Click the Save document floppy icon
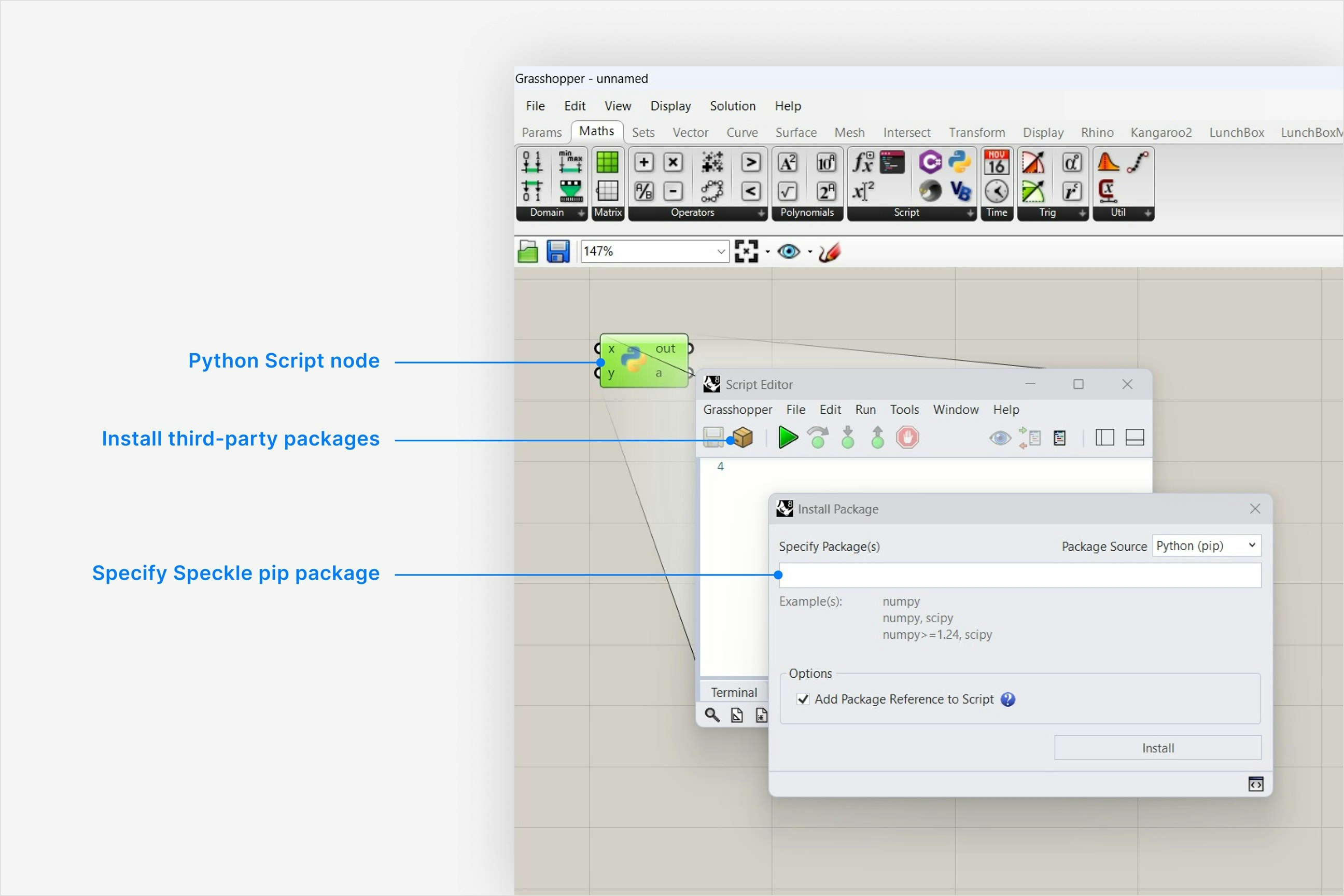 point(558,251)
